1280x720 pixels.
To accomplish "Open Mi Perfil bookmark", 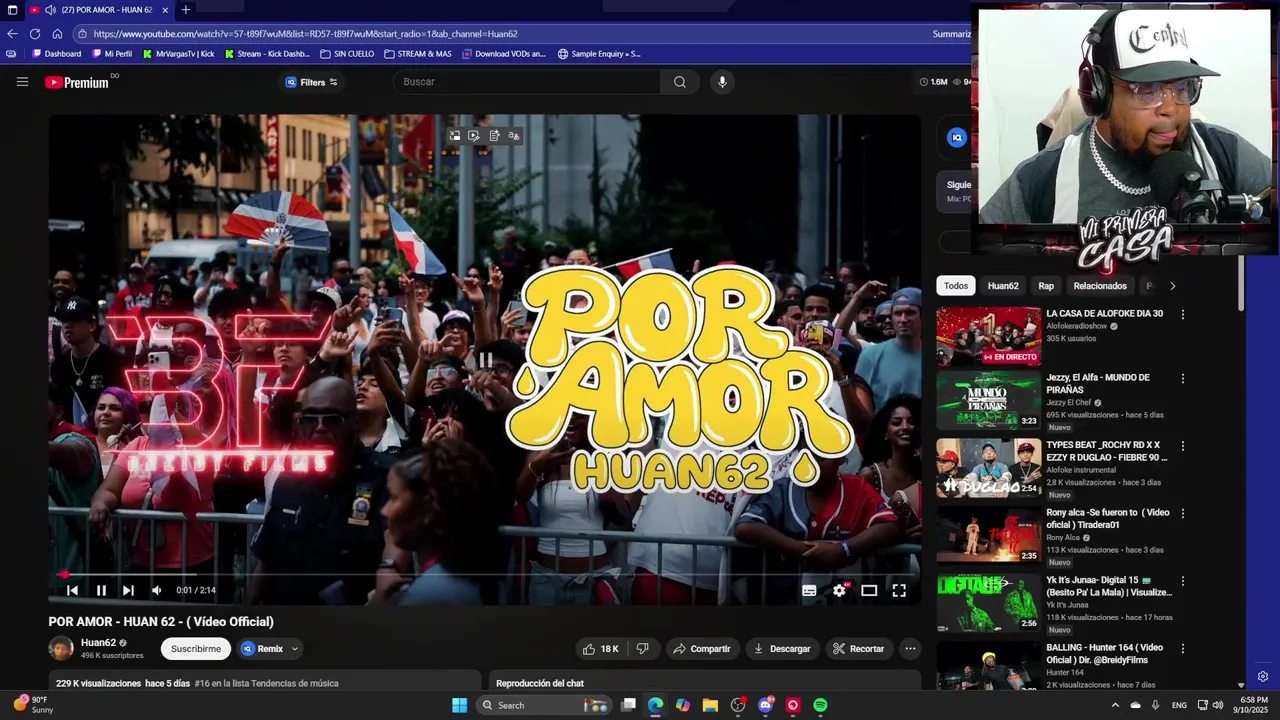I will point(112,54).
